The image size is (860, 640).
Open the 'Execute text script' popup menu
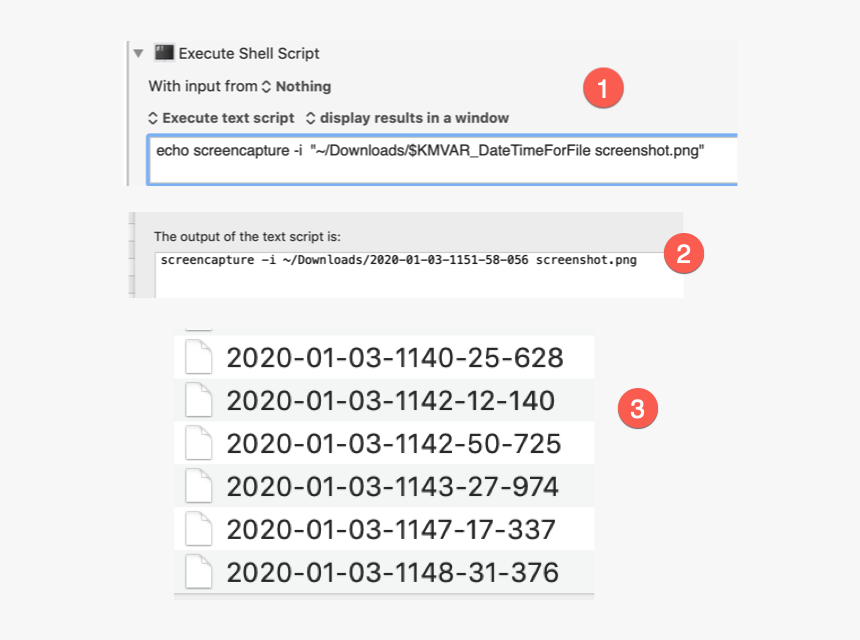click(222, 118)
